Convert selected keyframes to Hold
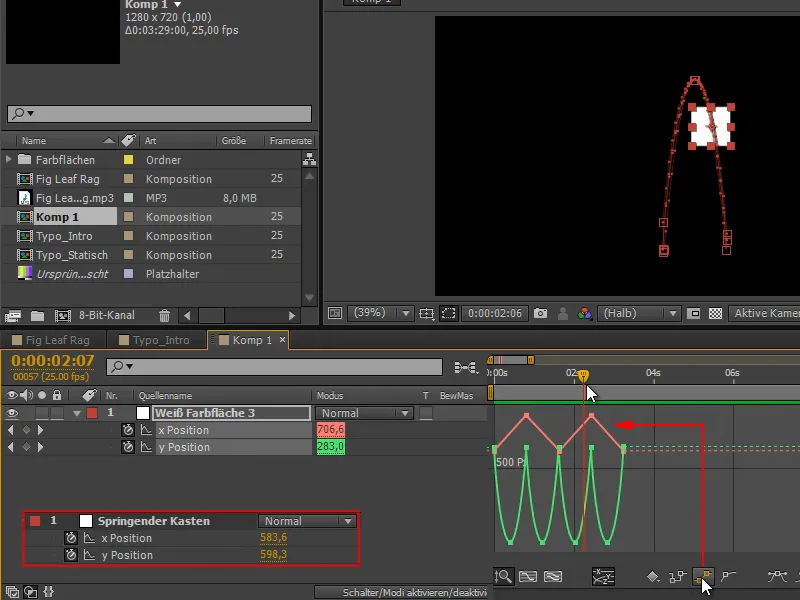Image resolution: width=800 pixels, height=600 pixels. (x=678, y=577)
